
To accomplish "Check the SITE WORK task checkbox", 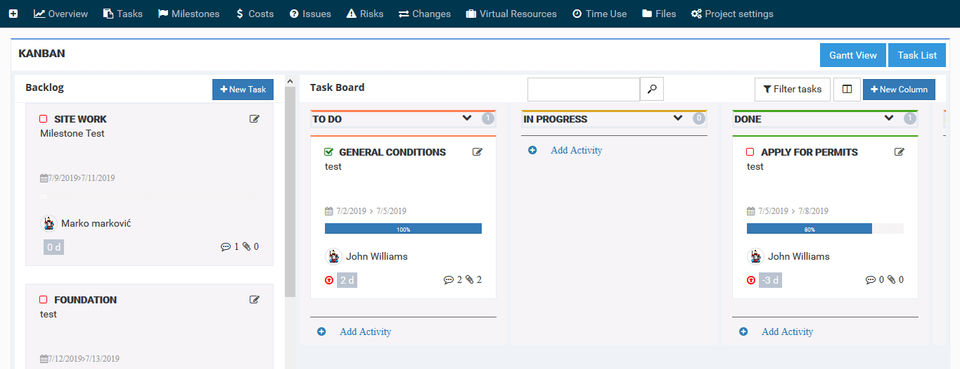I will pos(43,119).
